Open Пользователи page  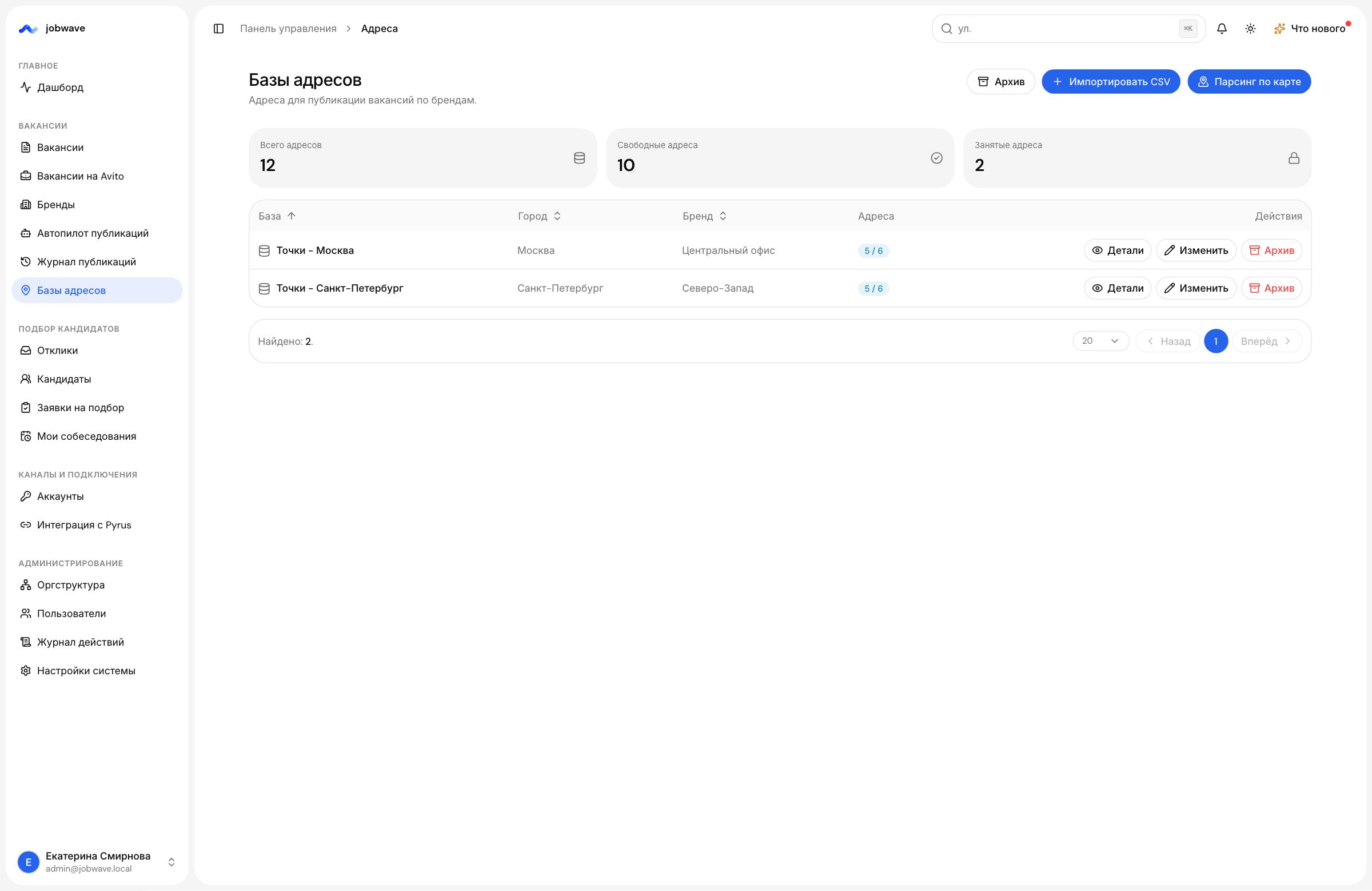[x=97, y=613]
